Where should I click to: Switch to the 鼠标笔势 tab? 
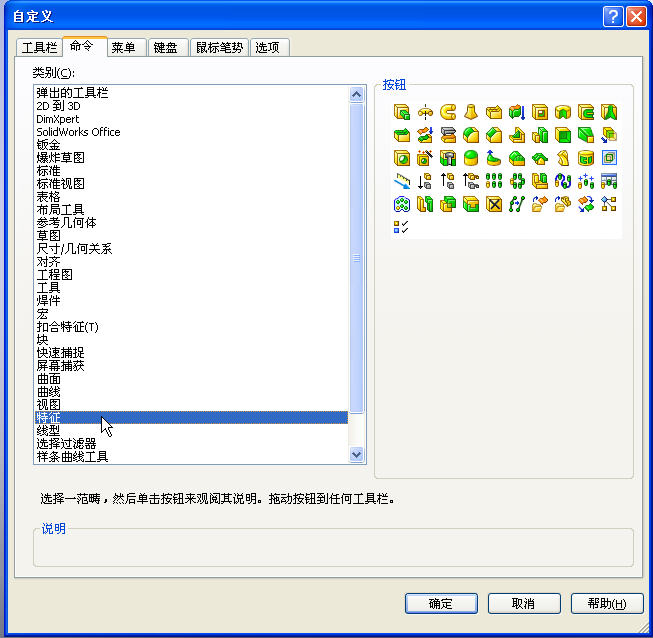tap(219, 47)
